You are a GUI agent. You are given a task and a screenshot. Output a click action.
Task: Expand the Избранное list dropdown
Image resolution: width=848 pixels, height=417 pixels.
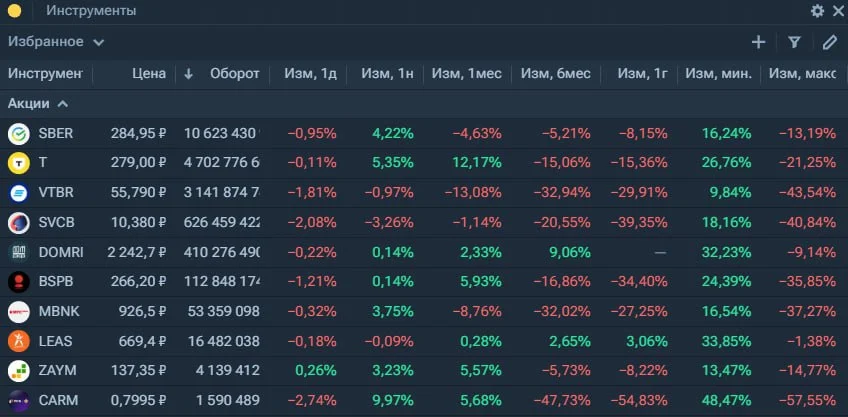(x=56, y=42)
